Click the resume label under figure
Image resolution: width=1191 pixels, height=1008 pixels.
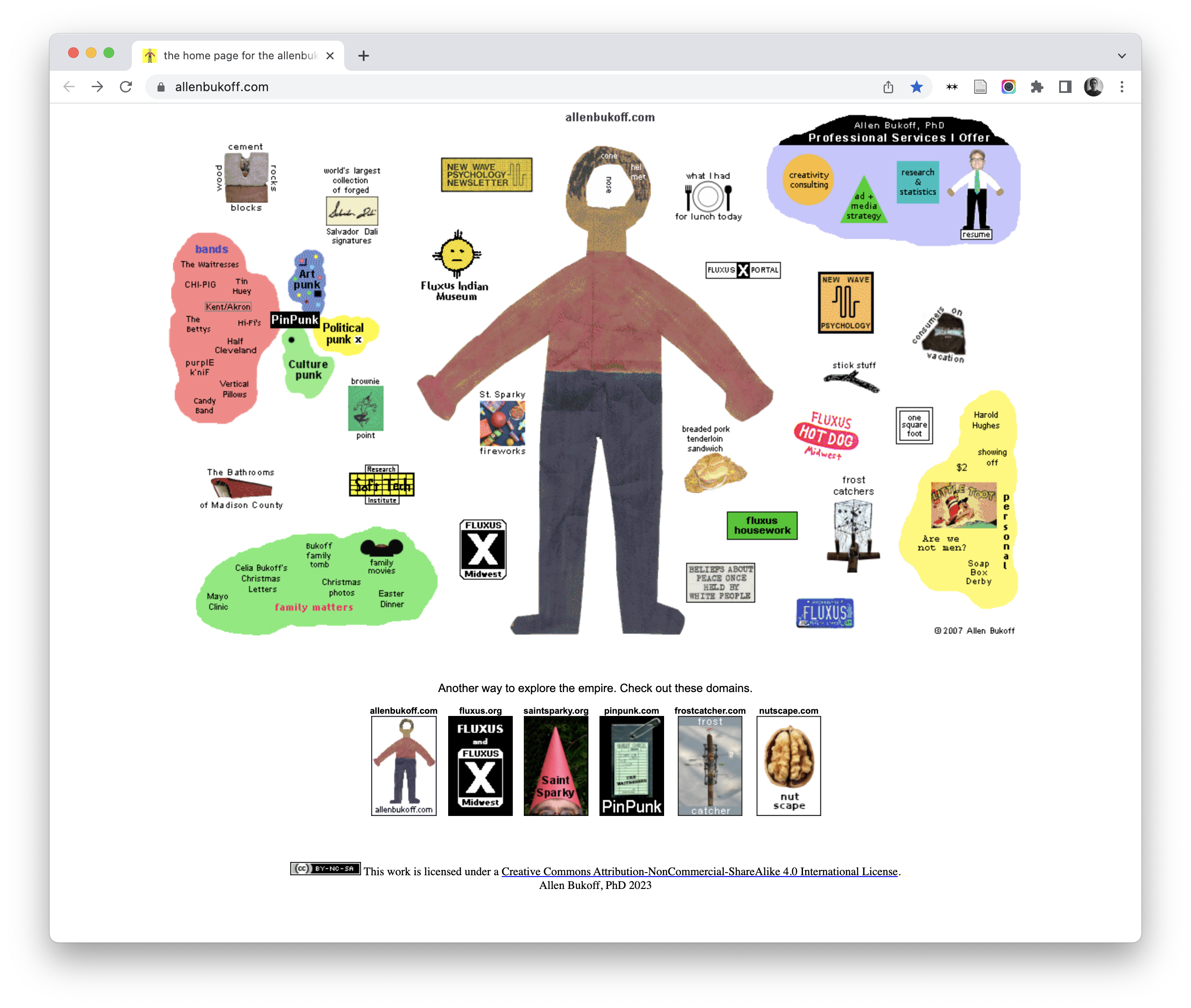[x=976, y=234]
